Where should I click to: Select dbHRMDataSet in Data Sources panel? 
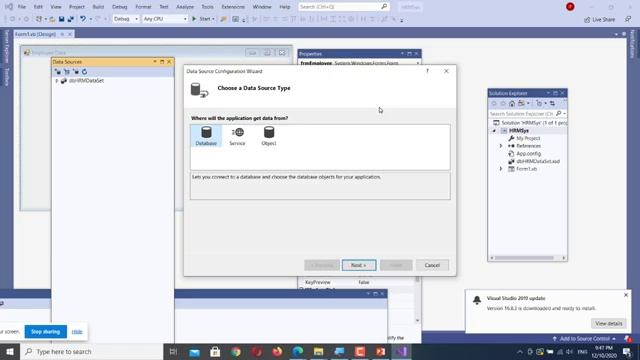[86, 81]
